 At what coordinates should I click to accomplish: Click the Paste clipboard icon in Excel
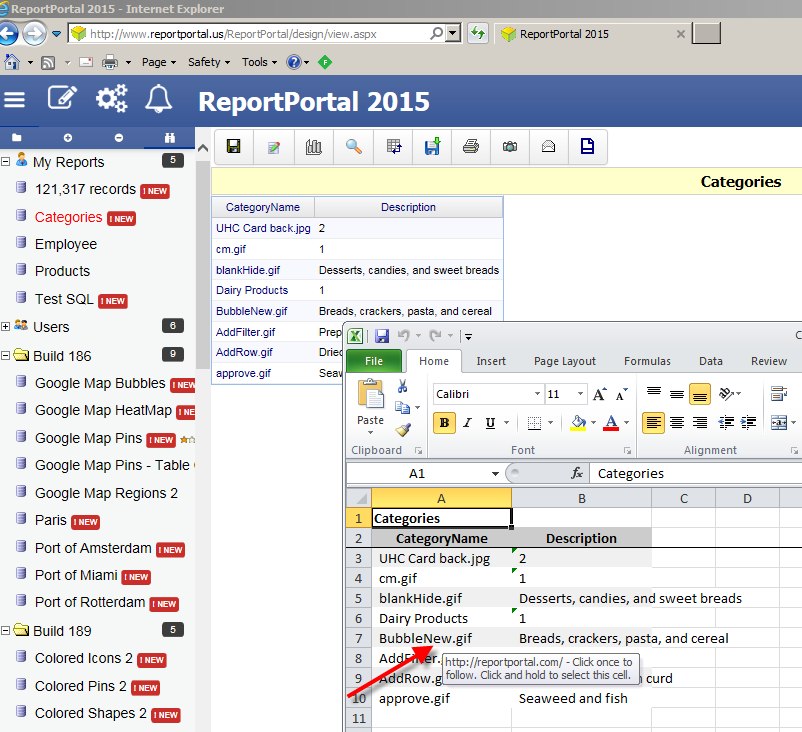point(370,394)
